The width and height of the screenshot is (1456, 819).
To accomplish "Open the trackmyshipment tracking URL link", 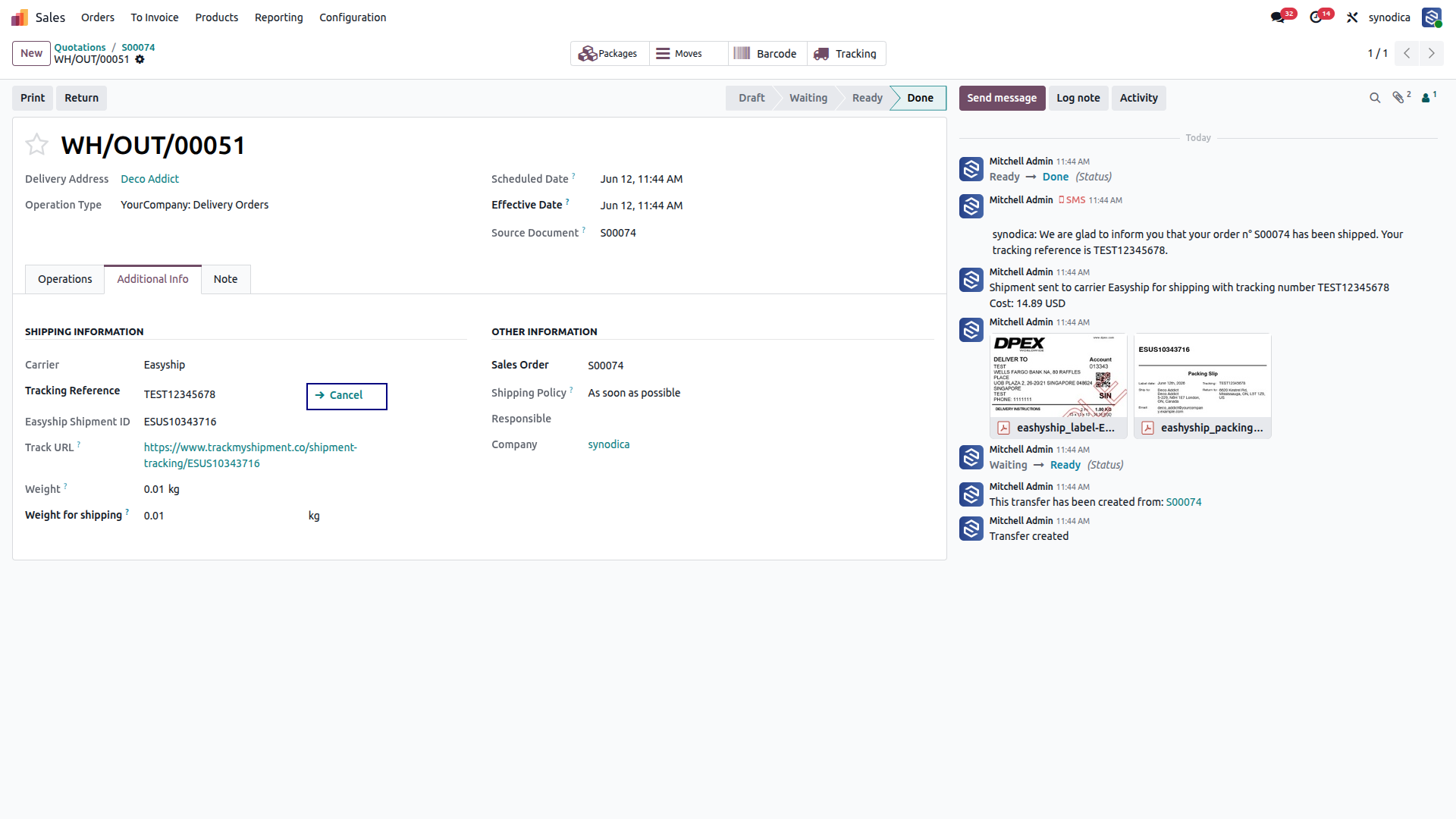I will pos(250,455).
